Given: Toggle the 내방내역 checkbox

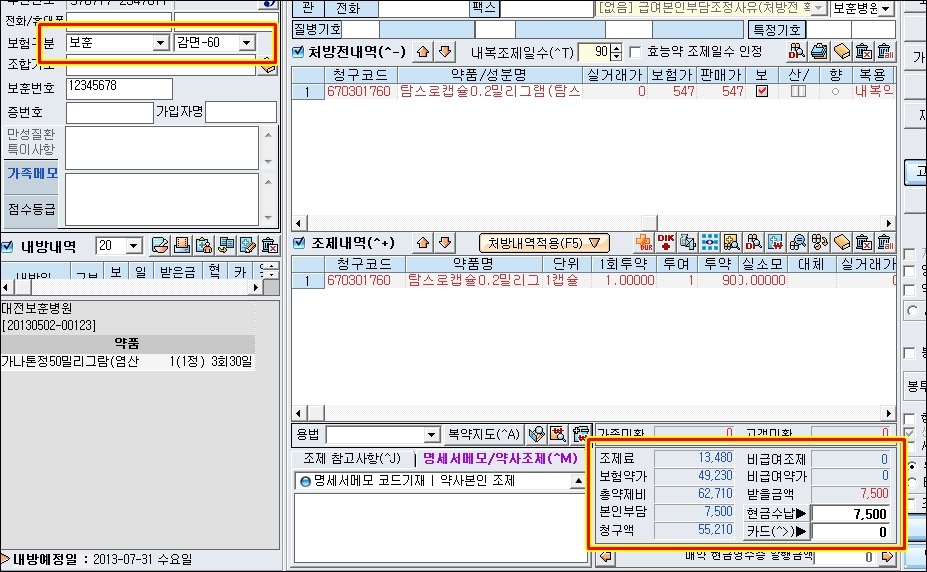Looking at the screenshot, I should coord(7,246).
